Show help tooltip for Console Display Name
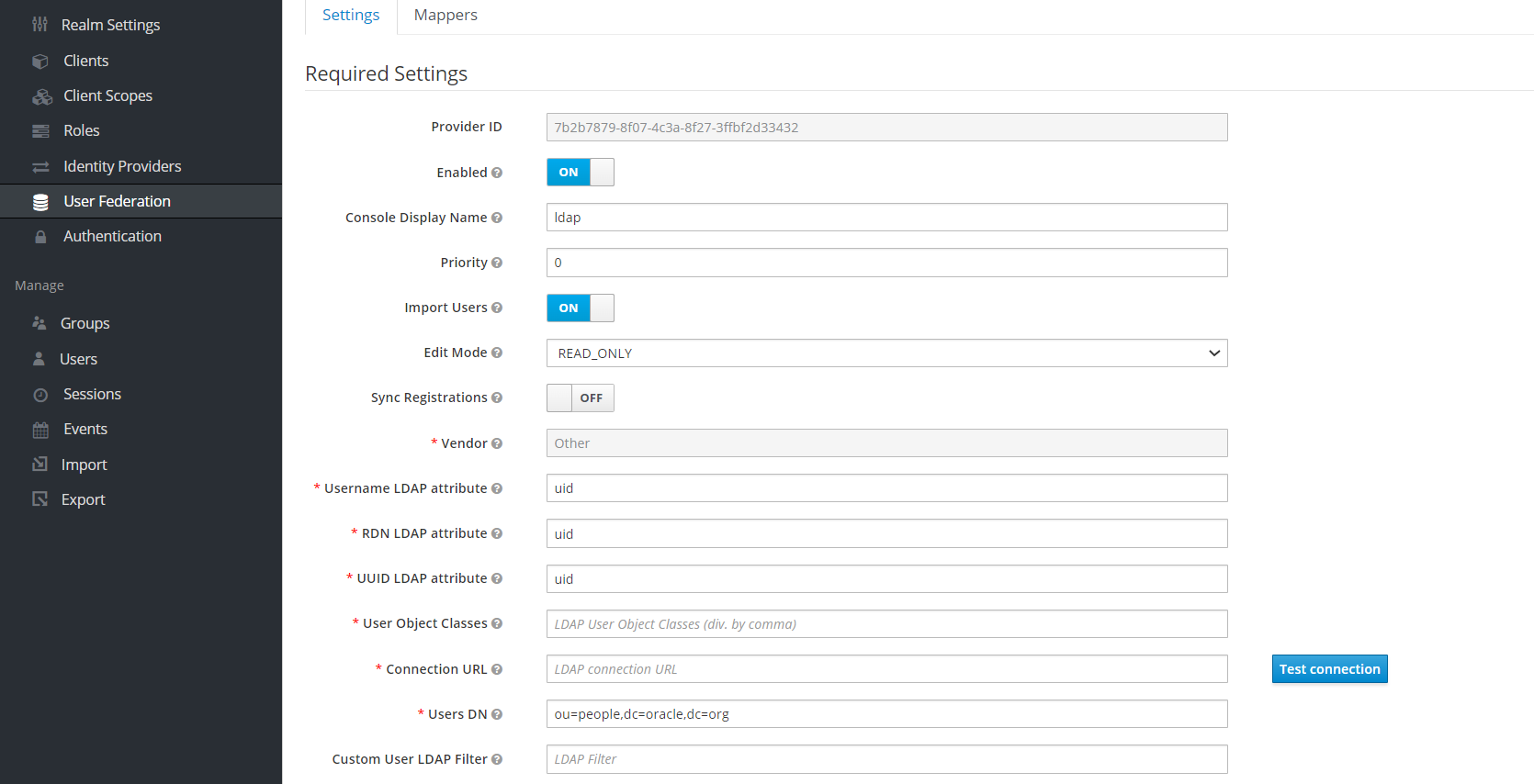The image size is (1534, 784). pos(497,218)
